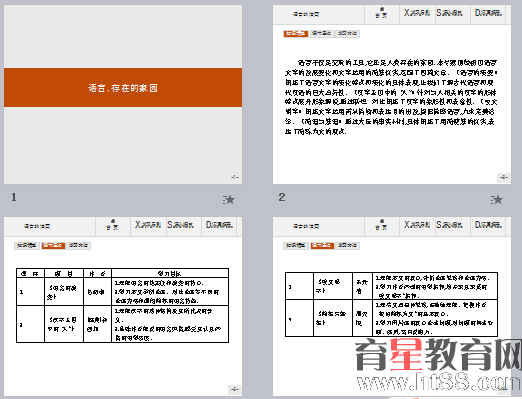Click the orange highlighted sub-tab in slide 2
This screenshot has height=399, width=522.
[x=296, y=33]
